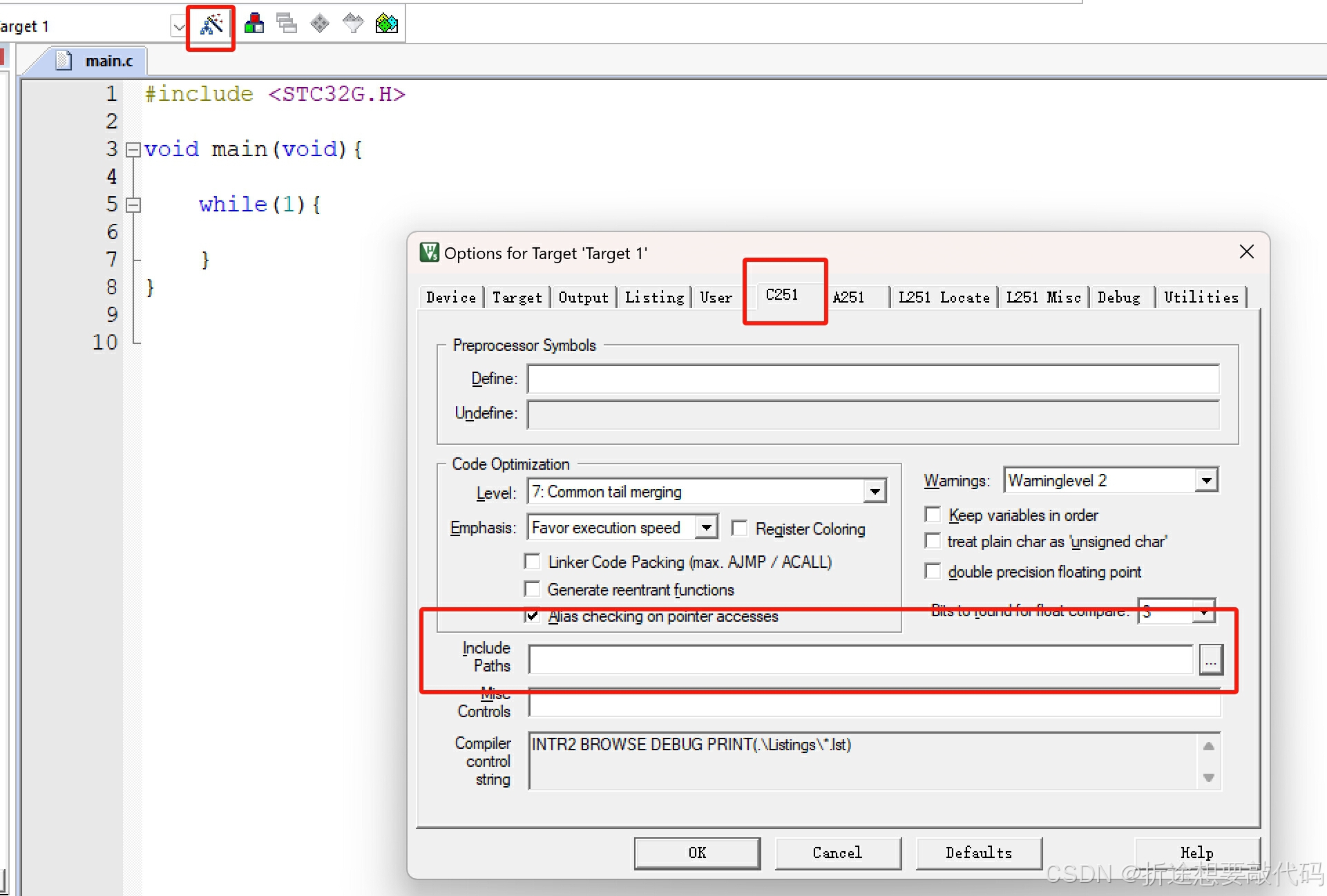The width and height of the screenshot is (1327, 896).
Task: Click Manage Run-Time Environment diamond icon
Action: pos(319,23)
